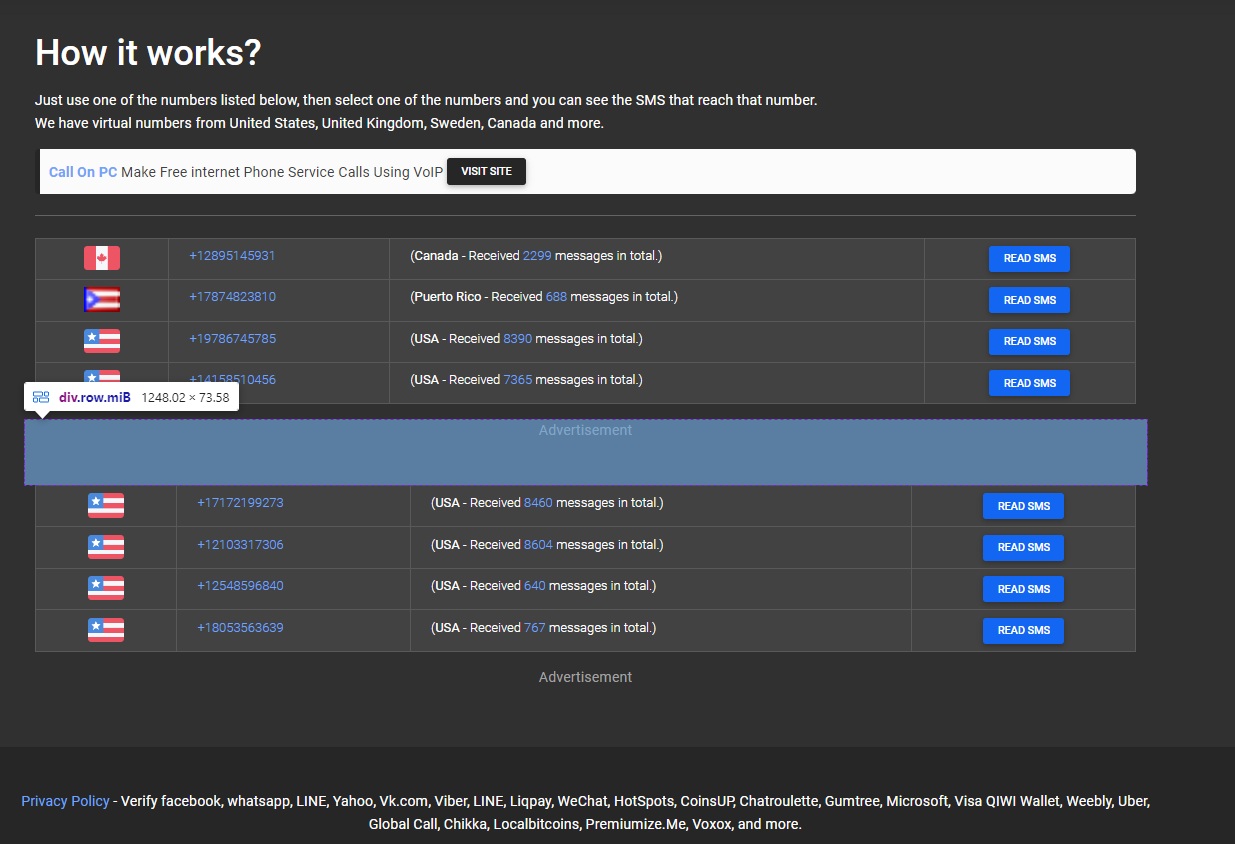Click the USA flag beside +12548596840
1235x844 pixels.
(105, 588)
